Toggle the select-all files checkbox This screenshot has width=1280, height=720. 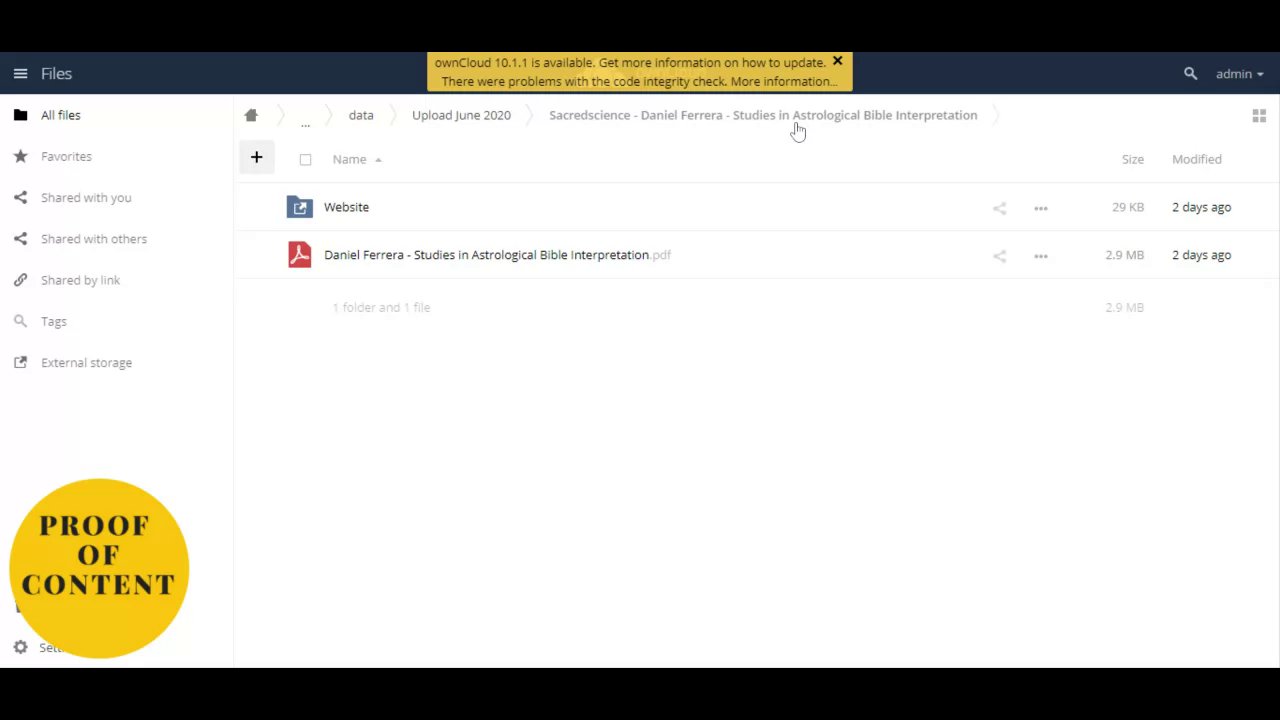click(305, 159)
